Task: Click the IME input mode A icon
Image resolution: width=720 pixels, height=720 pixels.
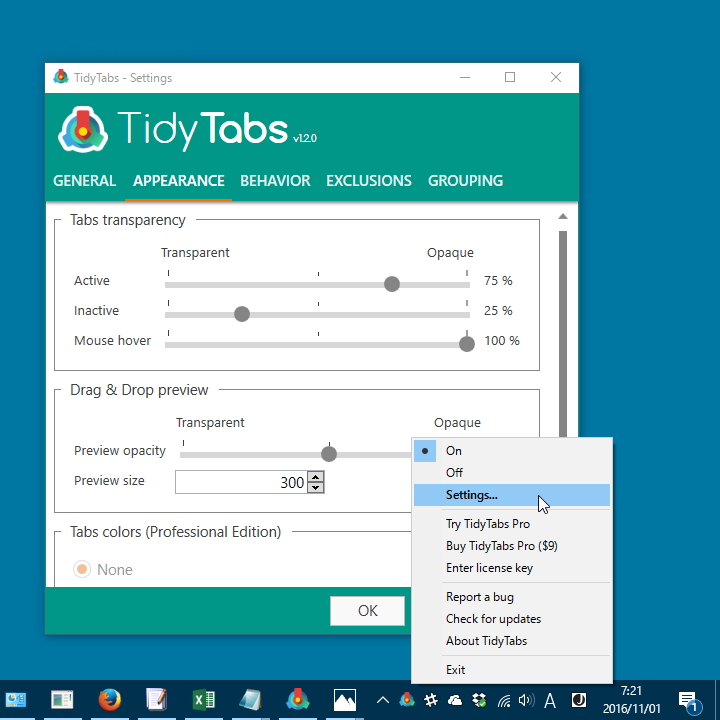Action: click(x=550, y=701)
